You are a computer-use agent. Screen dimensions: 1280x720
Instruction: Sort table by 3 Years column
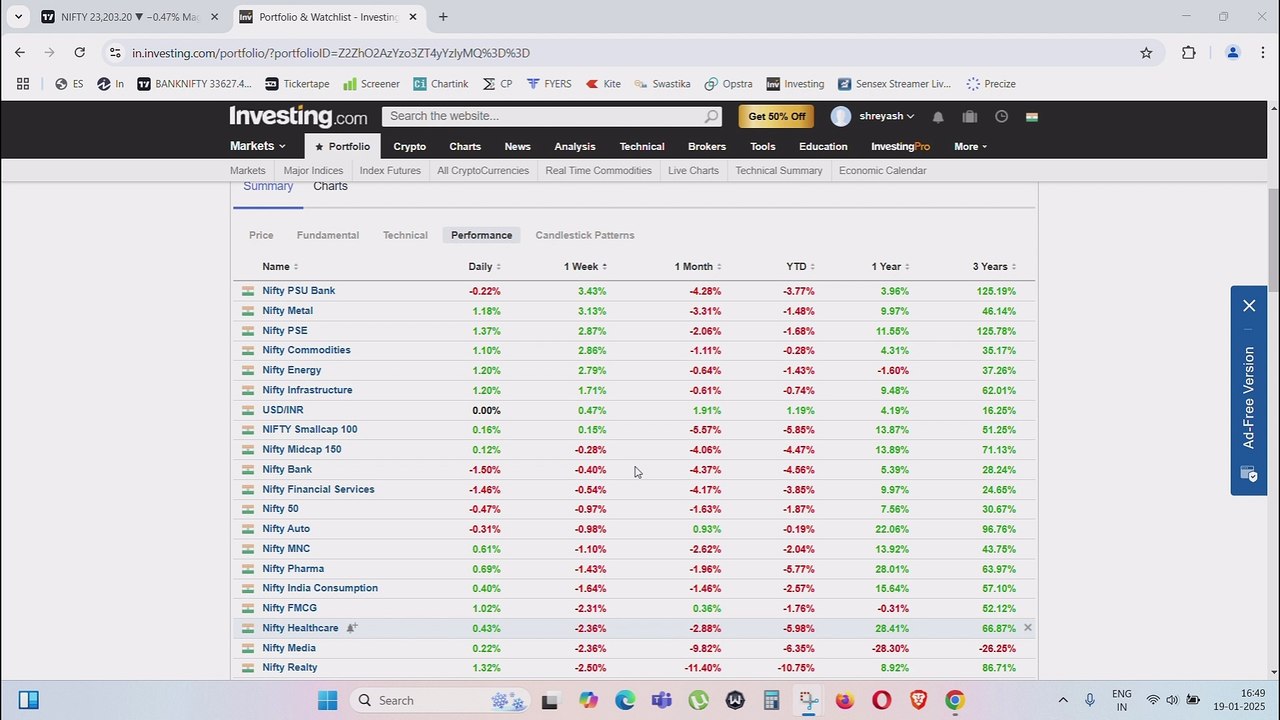tap(994, 267)
